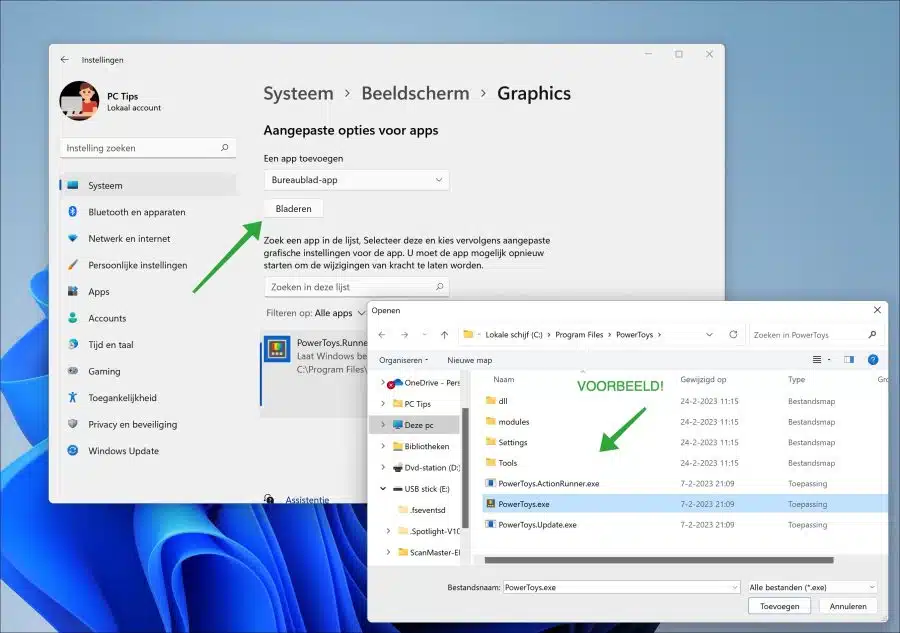Select the Settings folder
The height and width of the screenshot is (633, 900).
tap(506, 442)
